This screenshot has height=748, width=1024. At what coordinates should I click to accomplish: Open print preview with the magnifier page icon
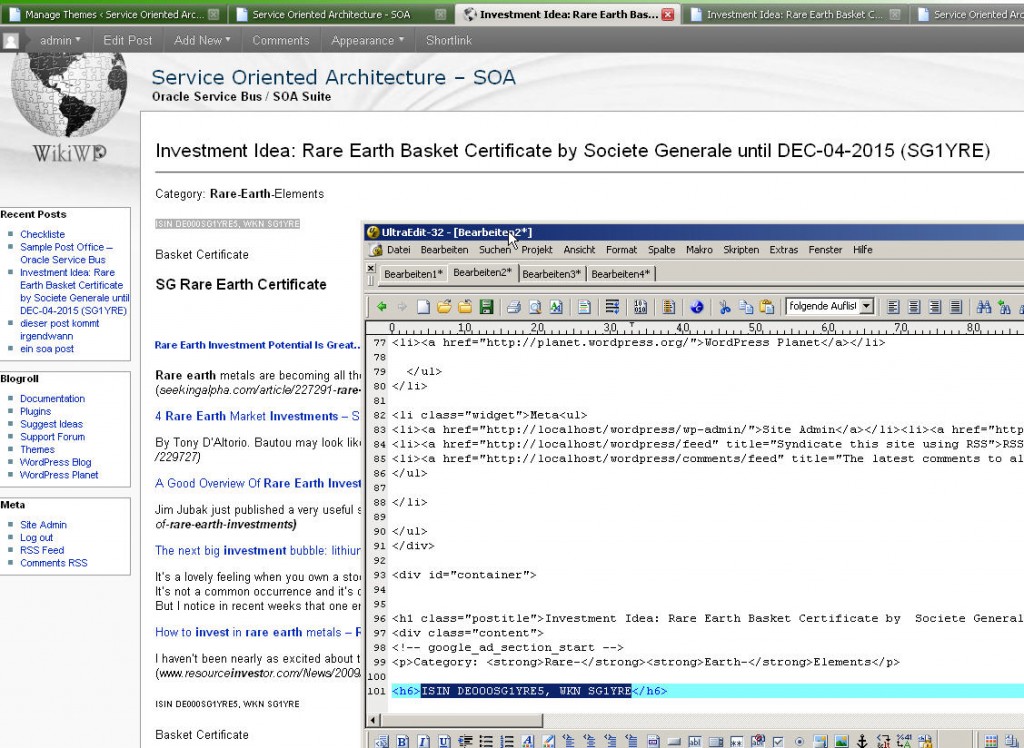[535, 306]
